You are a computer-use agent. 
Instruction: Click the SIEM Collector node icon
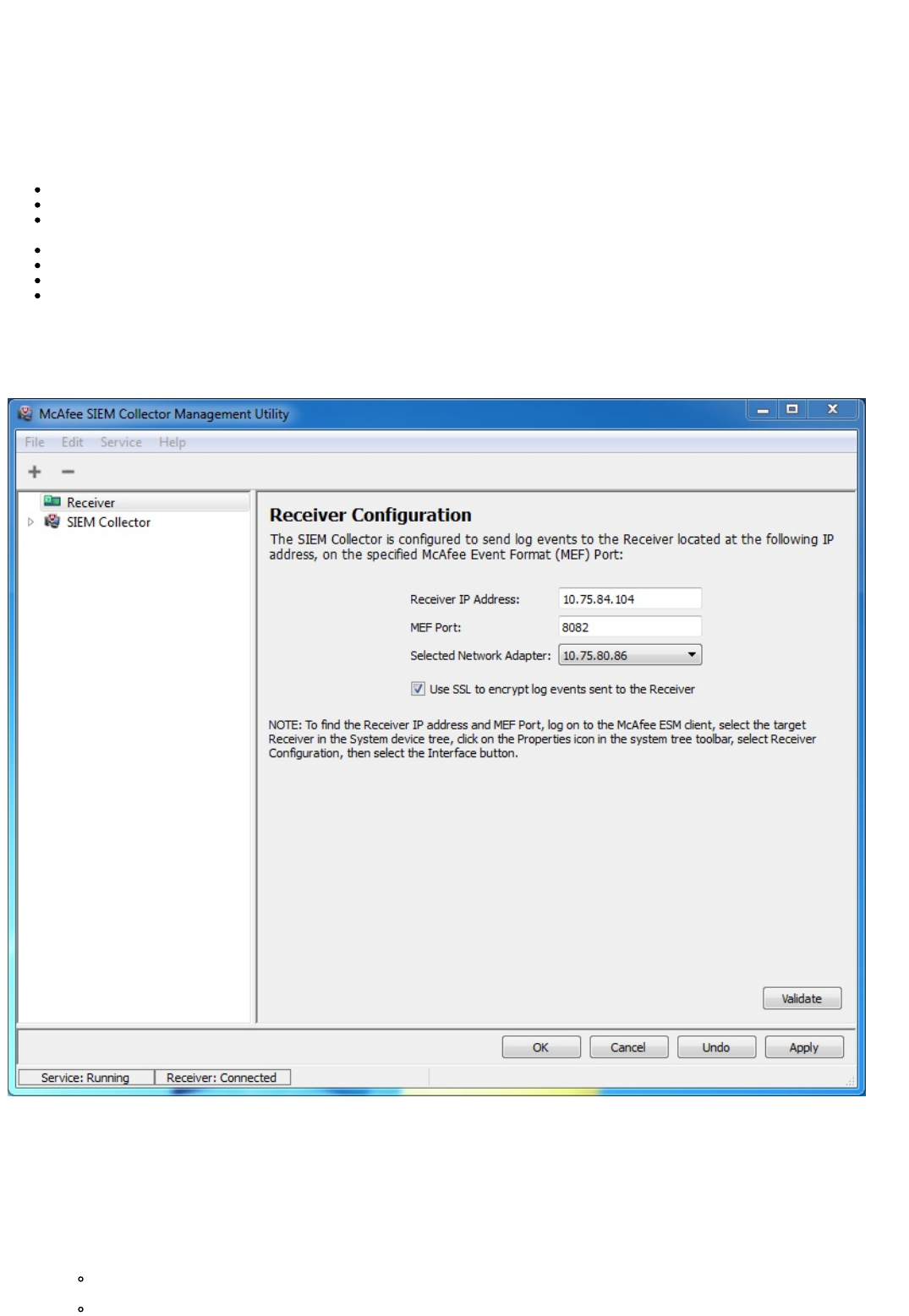tap(52, 521)
